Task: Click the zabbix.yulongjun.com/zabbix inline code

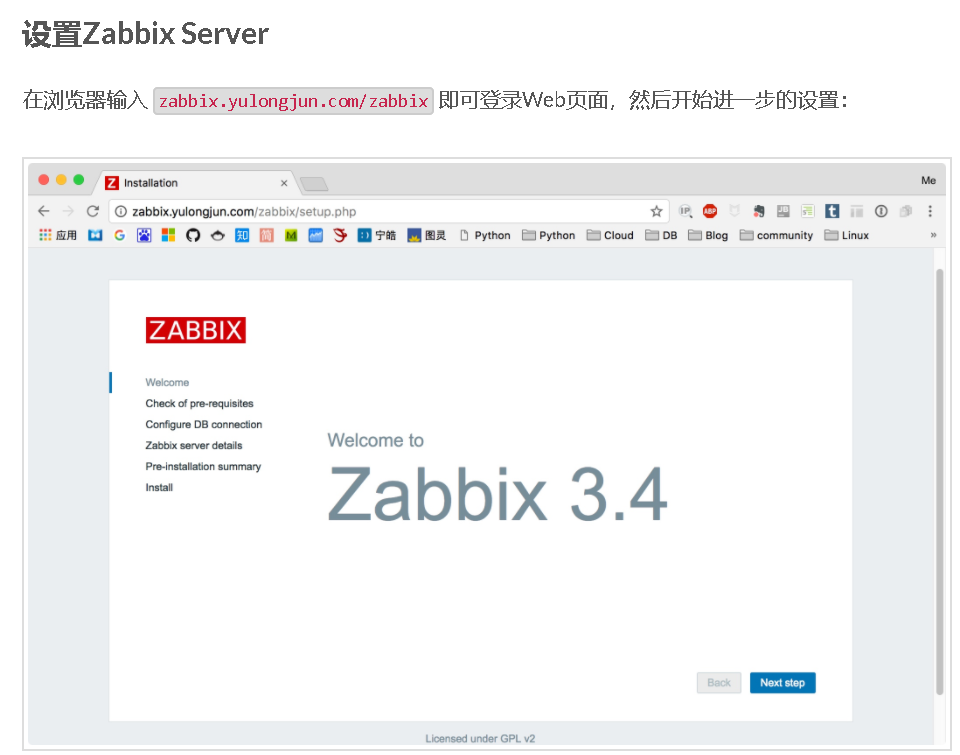Action: coord(293,100)
